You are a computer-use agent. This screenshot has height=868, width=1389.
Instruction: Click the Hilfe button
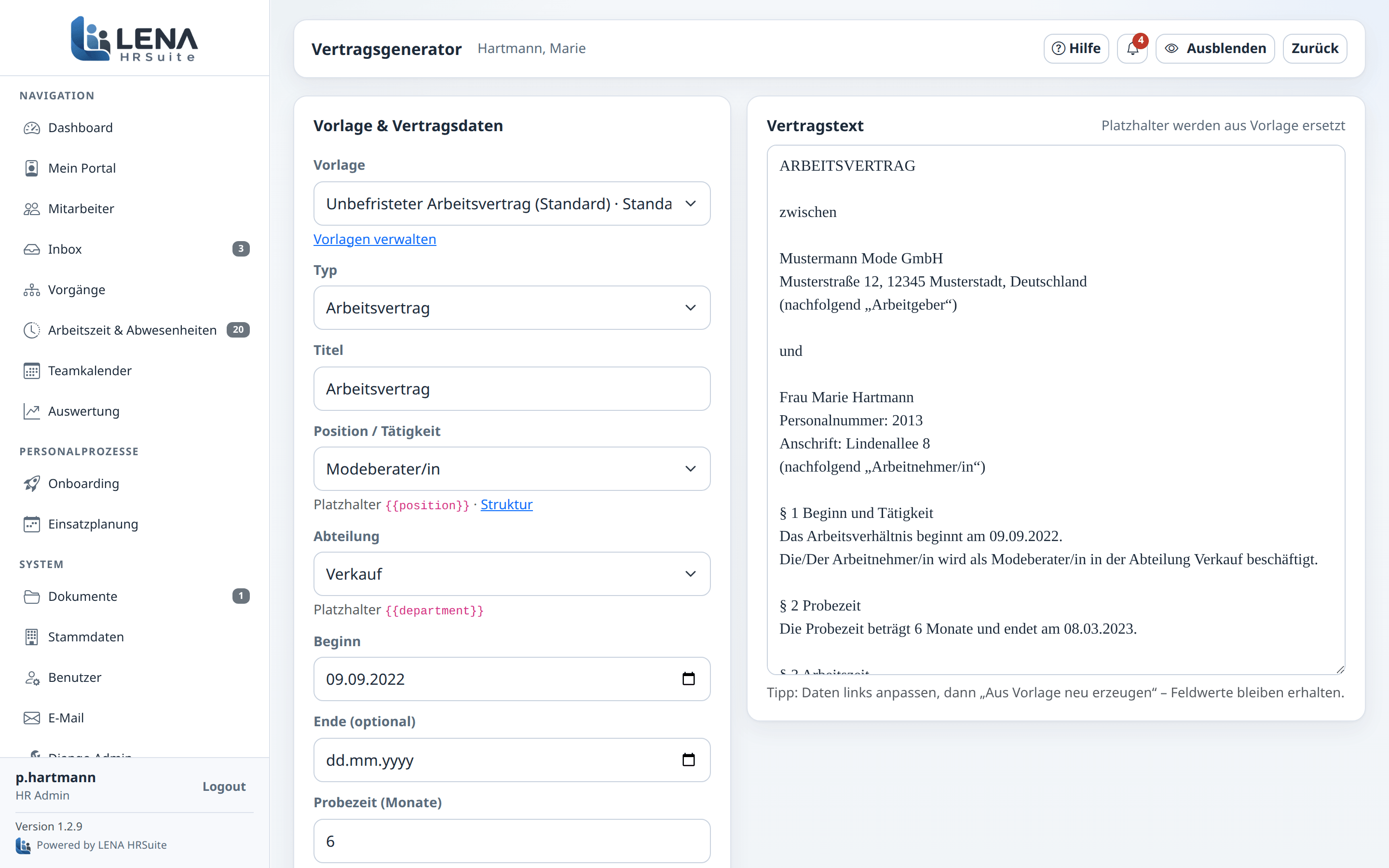coord(1076,48)
